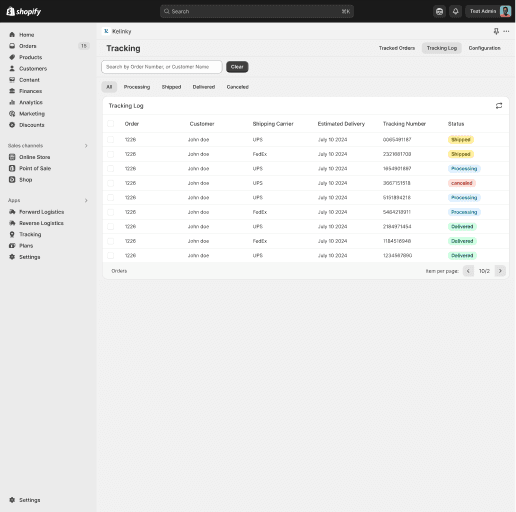This screenshot has height=512, width=516.
Task: Click the Kelinky app logo
Action: coord(106,31)
